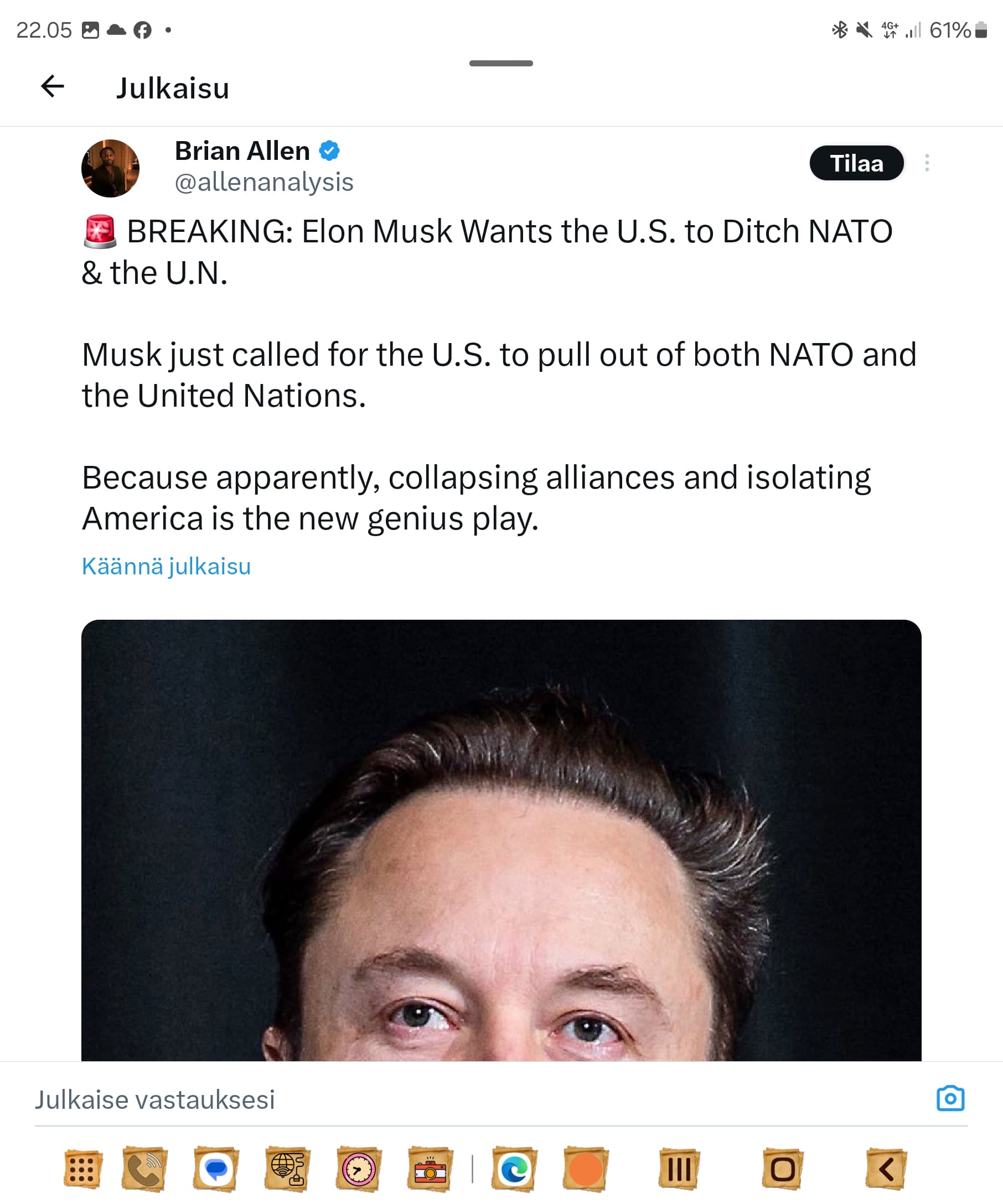Go back using the top arrow
1003x1204 pixels.
52,86
